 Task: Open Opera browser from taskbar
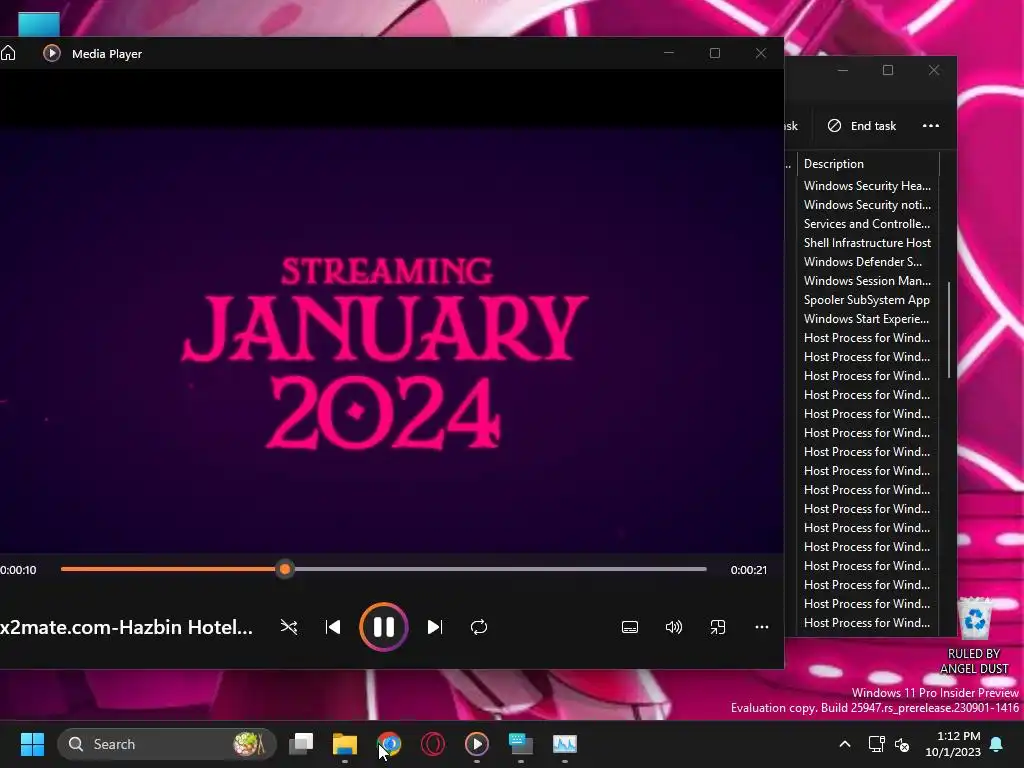tap(433, 744)
